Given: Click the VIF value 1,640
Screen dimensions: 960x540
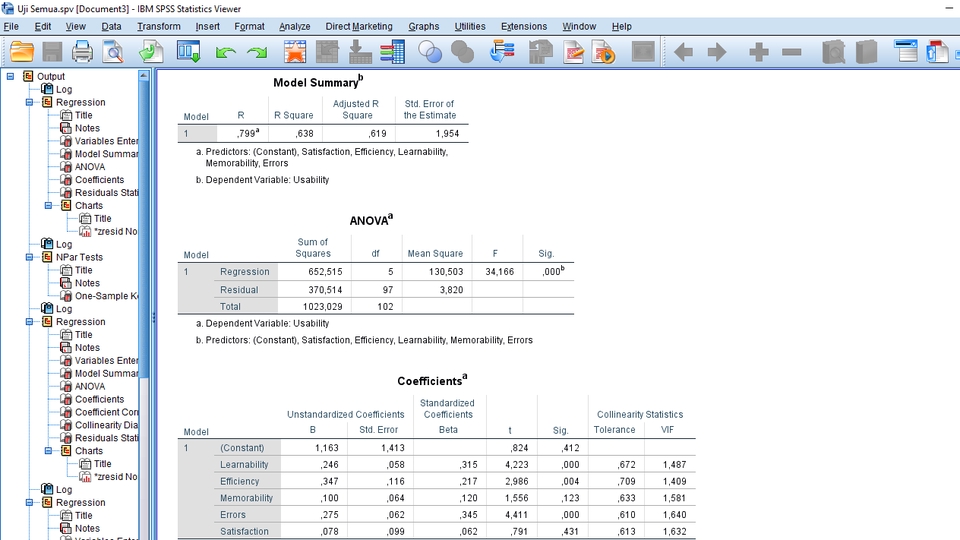Looking at the screenshot, I should [674, 515].
